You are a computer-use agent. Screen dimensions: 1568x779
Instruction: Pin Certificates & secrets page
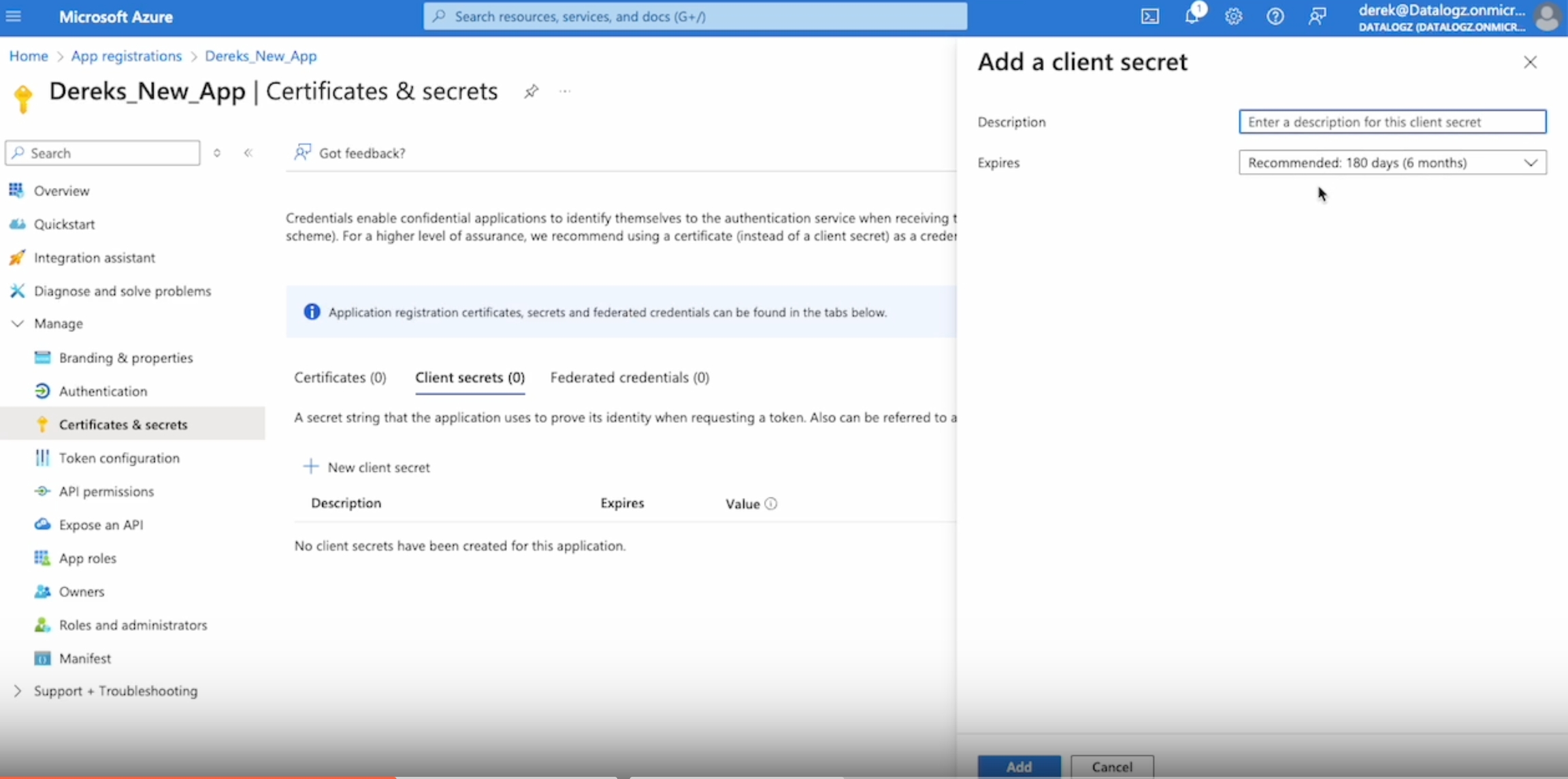click(x=531, y=91)
